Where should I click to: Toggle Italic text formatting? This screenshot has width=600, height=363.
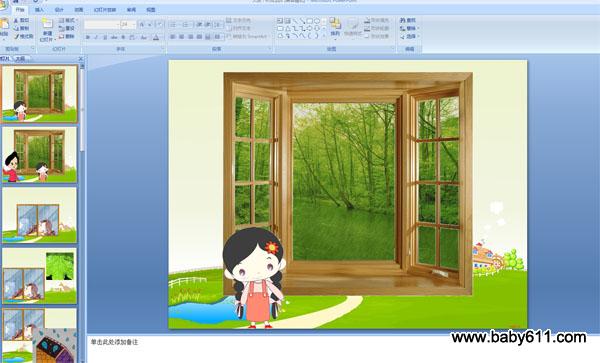click(x=96, y=37)
